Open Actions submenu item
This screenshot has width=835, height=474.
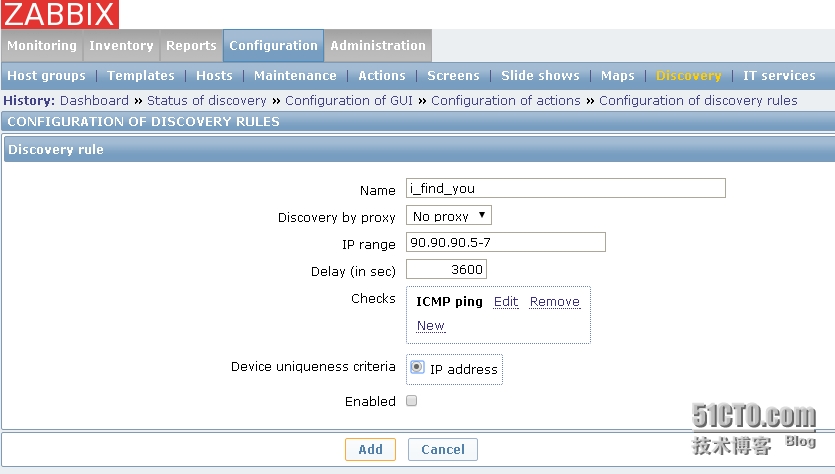coord(382,76)
